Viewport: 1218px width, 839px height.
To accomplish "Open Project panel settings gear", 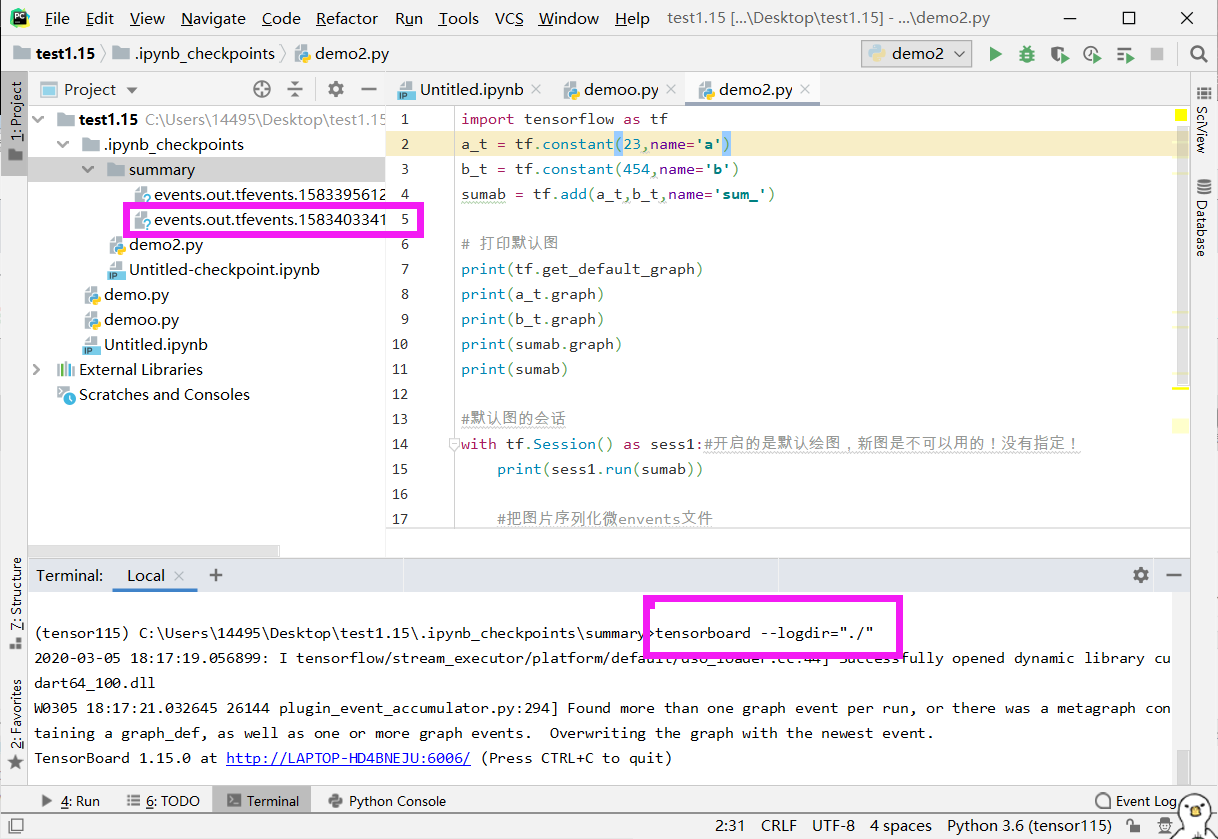I will [x=336, y=89].
